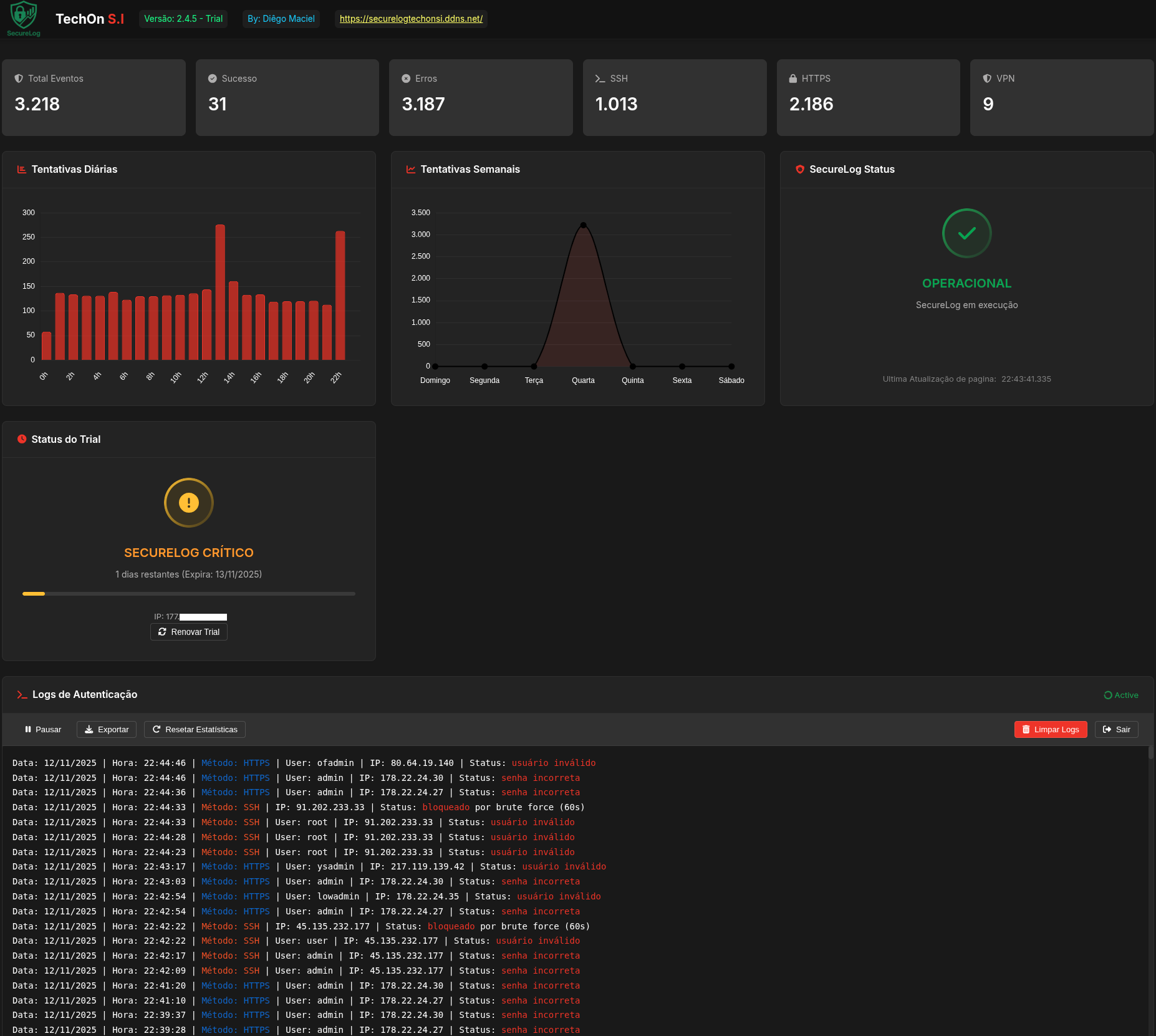This screenshot has height=1036, width=1156.
Task: Click the Tentativas Semanais chart icon
Action: pos(411,170)
